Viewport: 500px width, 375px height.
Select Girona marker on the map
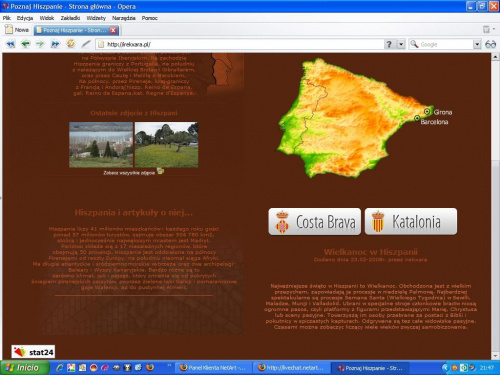tap(427, 111)
